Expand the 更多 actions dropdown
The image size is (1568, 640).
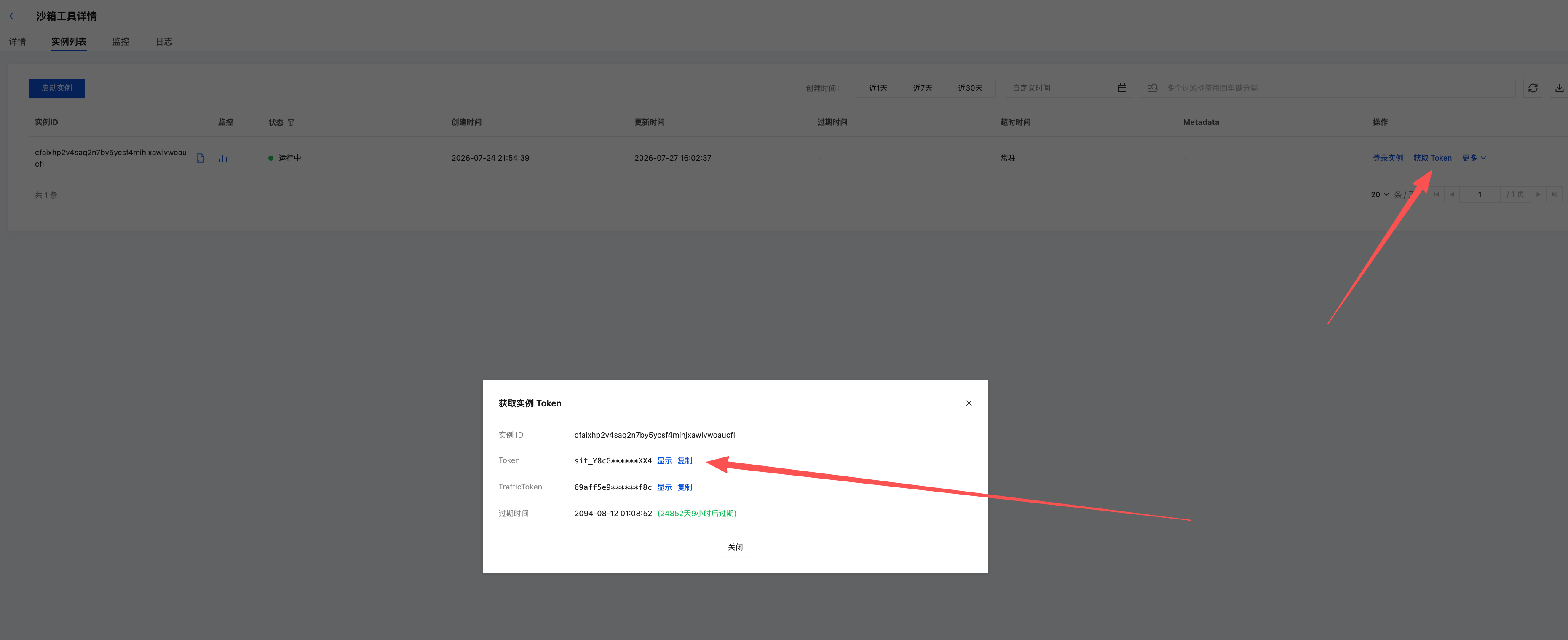[1474, 159]
